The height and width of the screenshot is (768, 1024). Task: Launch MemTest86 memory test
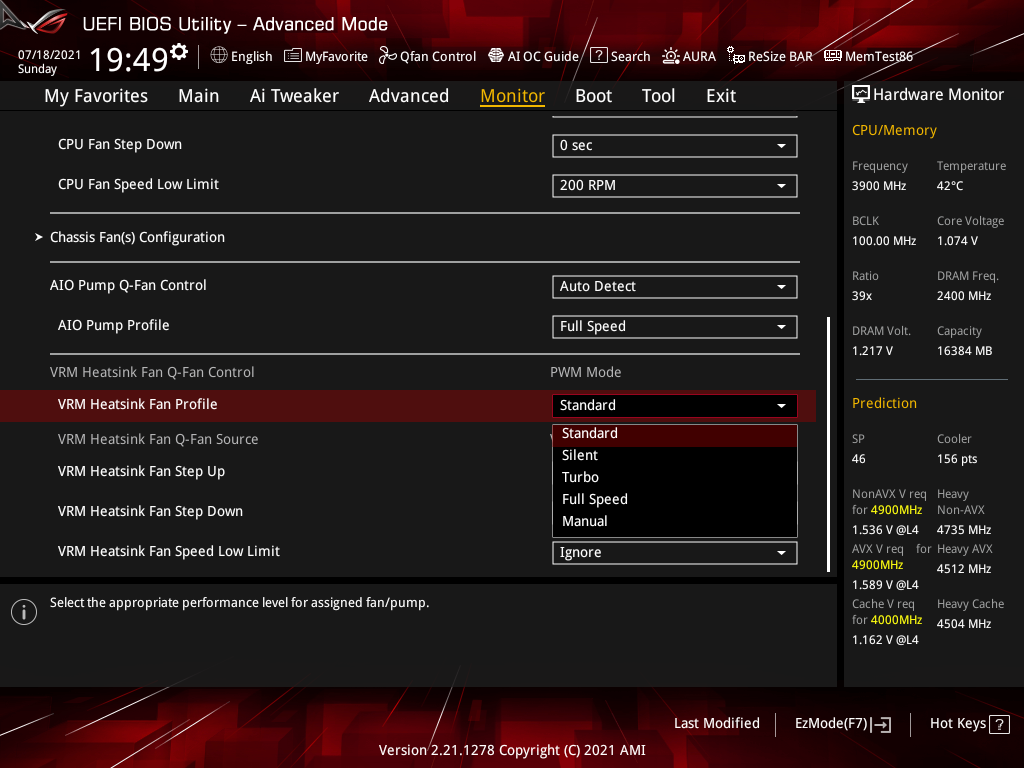click(x=868, y=56)
